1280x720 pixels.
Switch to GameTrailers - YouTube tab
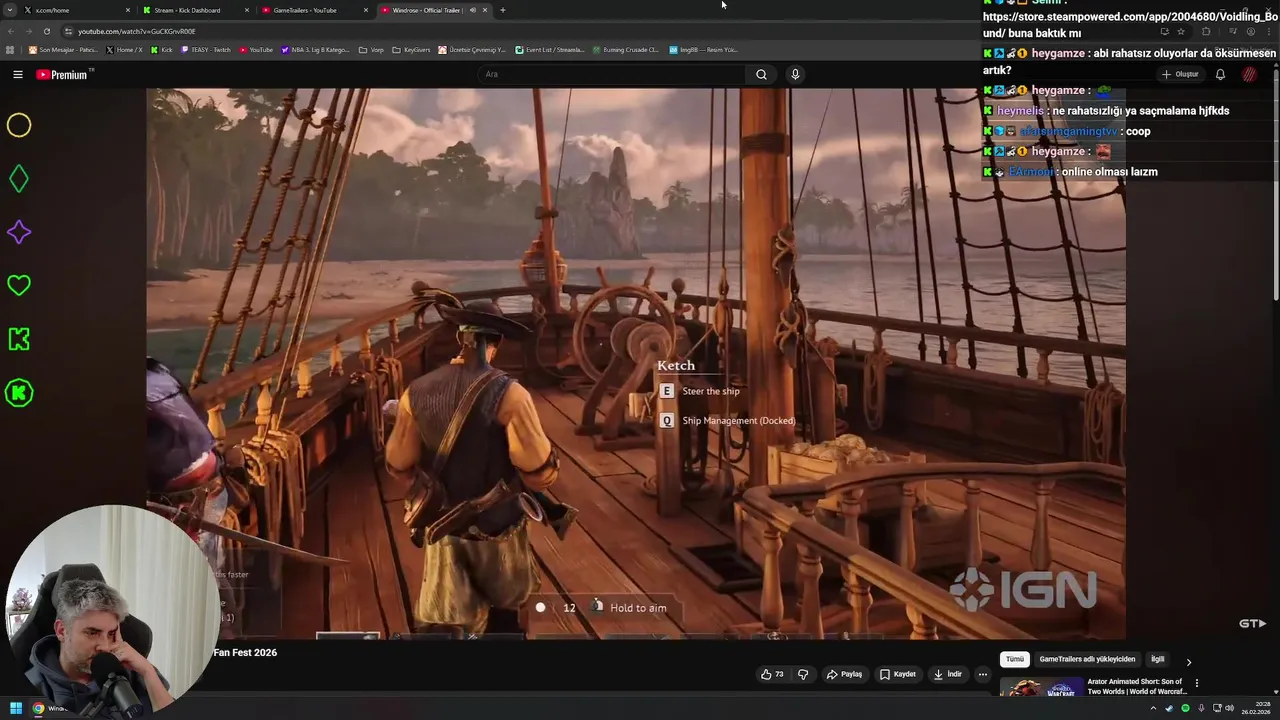313,10
